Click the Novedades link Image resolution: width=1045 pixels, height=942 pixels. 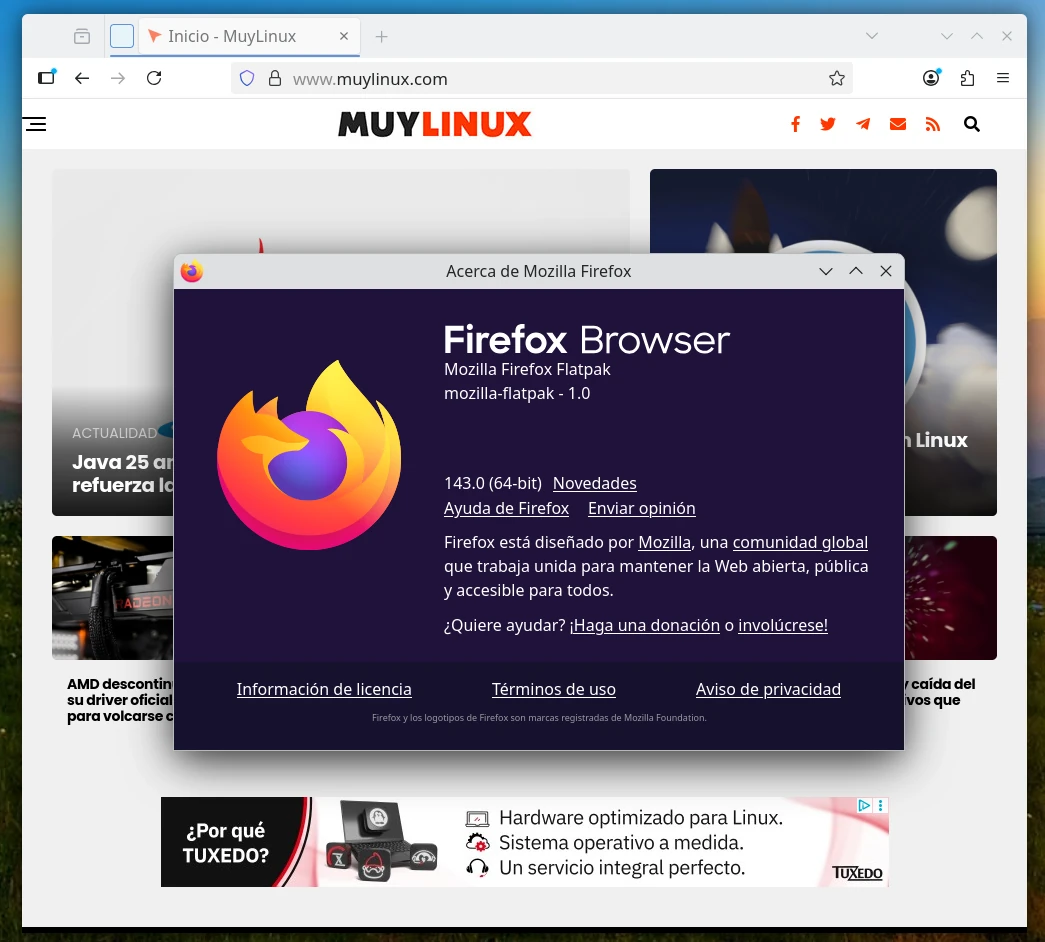coord(594,483)
